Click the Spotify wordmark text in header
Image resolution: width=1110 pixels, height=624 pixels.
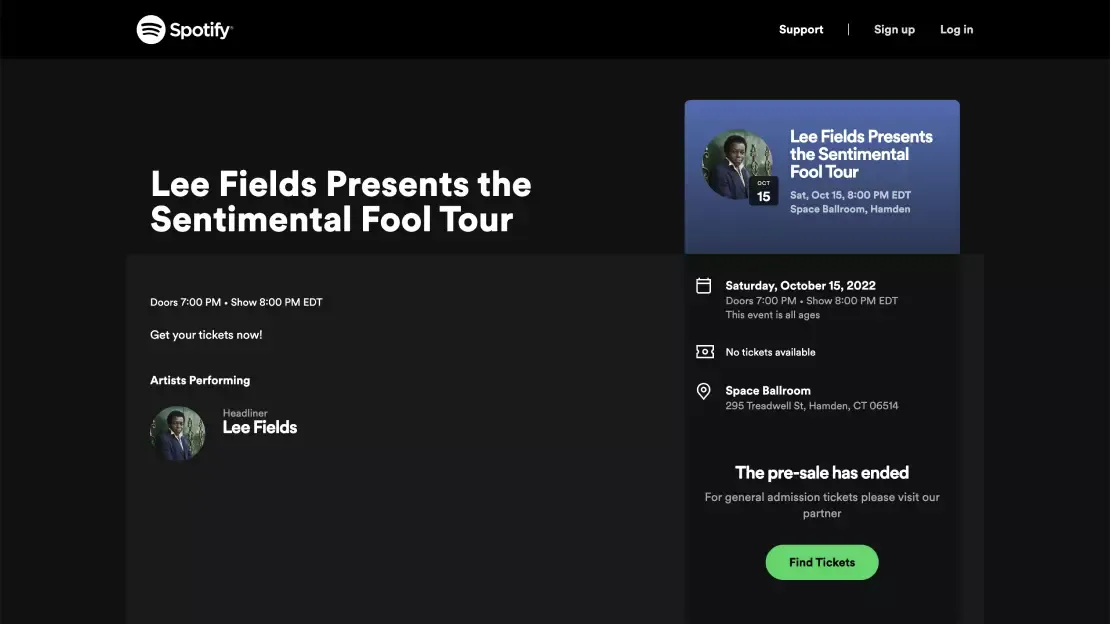pyautogui.click(x=201, y=30)
